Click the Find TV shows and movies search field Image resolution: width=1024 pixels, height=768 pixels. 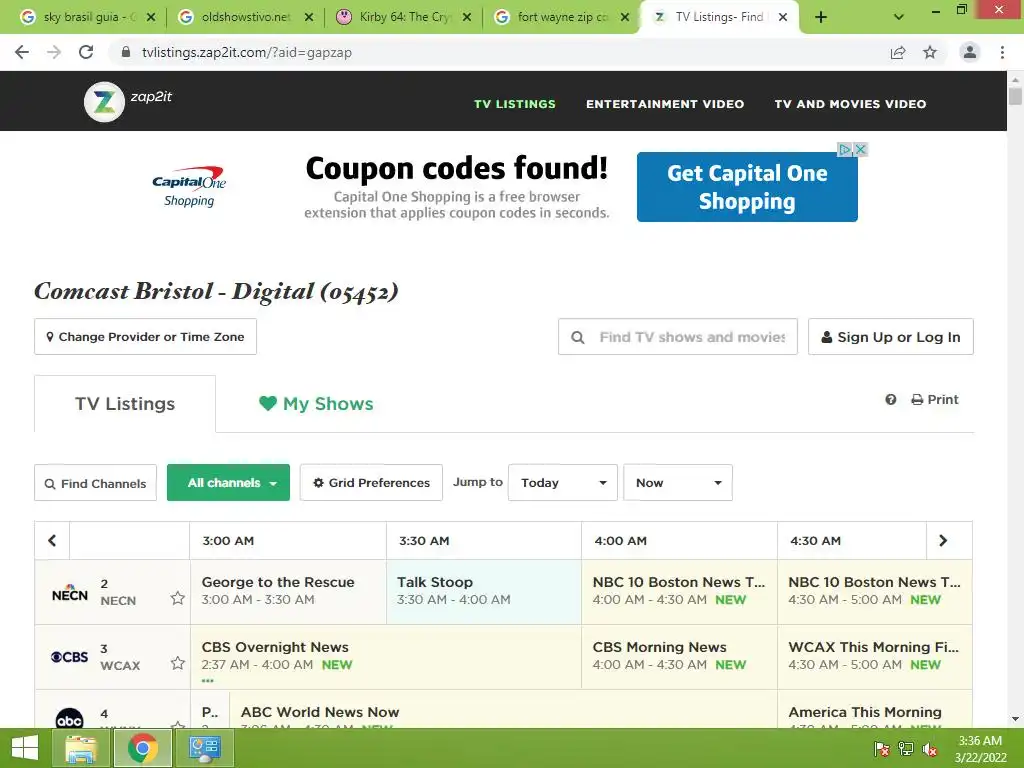click(x=678, y=336)
